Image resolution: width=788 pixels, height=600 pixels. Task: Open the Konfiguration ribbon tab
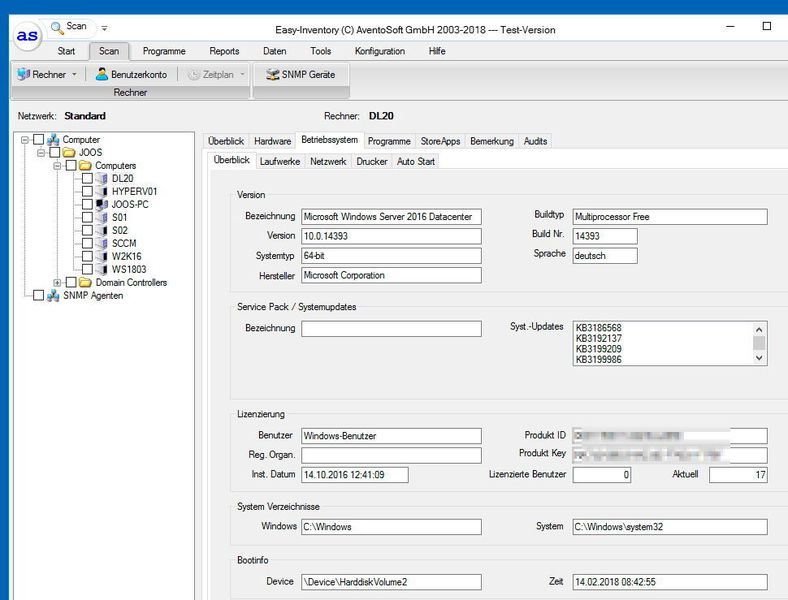[379, 51]
